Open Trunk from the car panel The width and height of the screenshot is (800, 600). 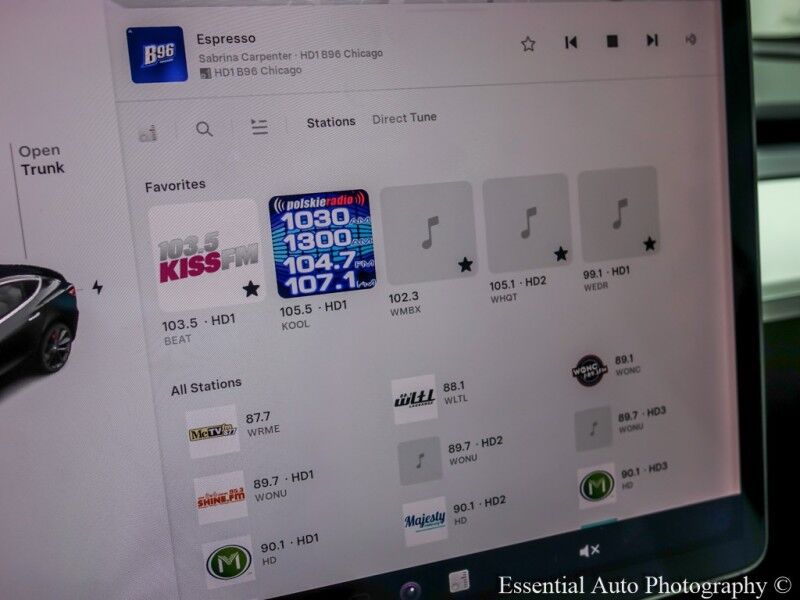tap(41, 160)
